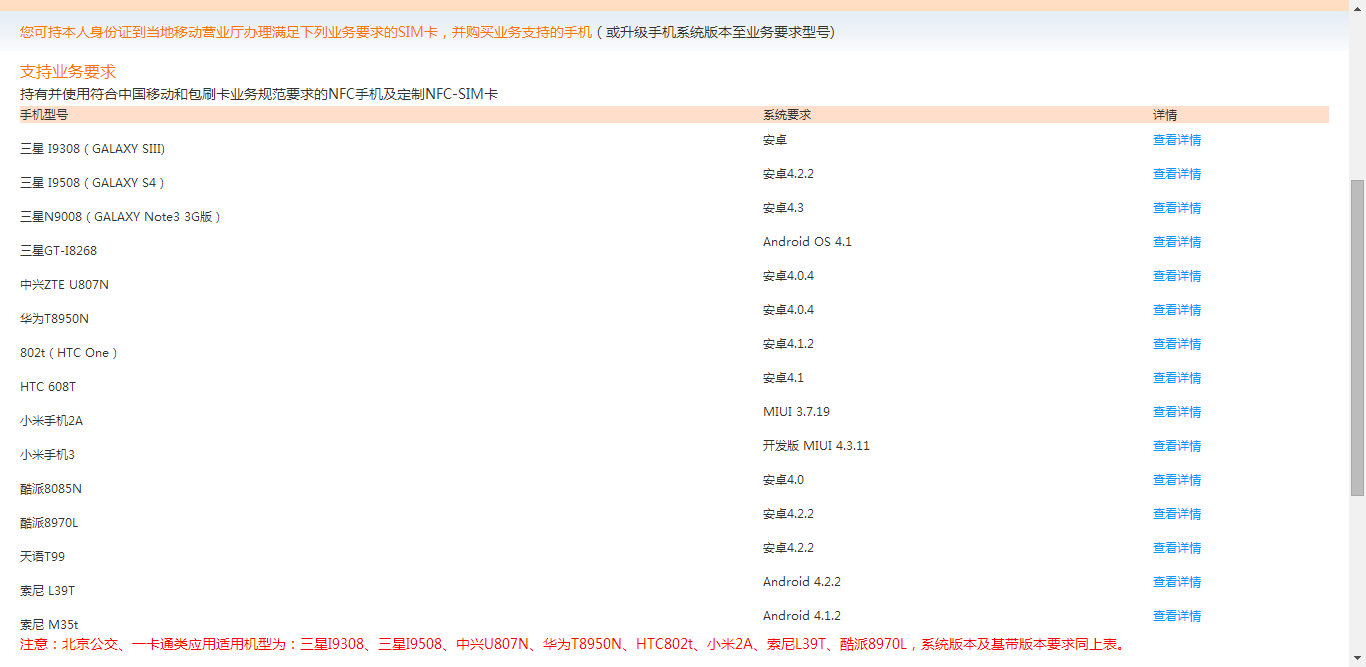Open 查看详情 for 索尼 L39T
The height and width of the screenshot is (667, 1366).
coord(1177,582)
